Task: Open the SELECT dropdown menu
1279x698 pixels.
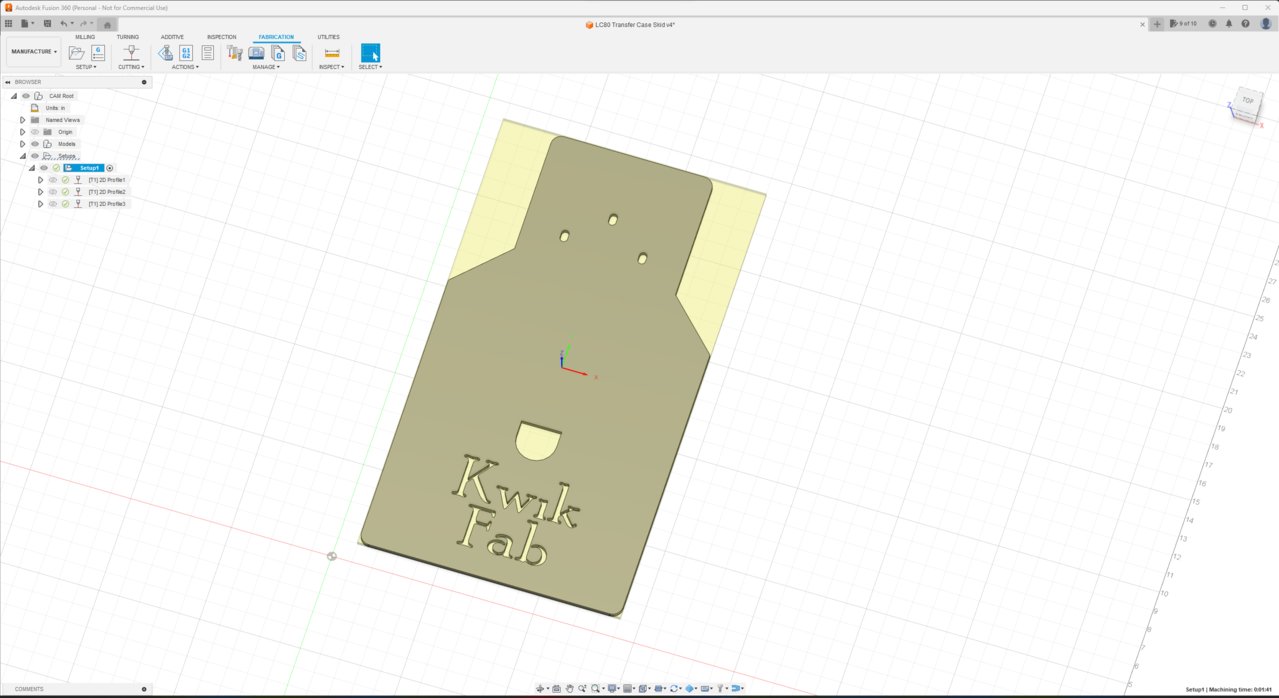Action: click(370, 67)
